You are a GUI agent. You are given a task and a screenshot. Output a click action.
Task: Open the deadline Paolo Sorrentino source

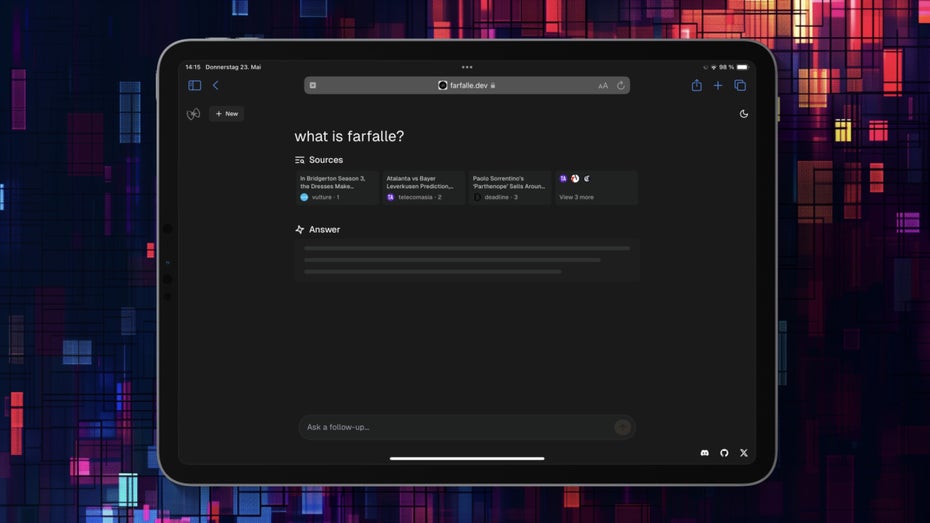tap(510, 188)
